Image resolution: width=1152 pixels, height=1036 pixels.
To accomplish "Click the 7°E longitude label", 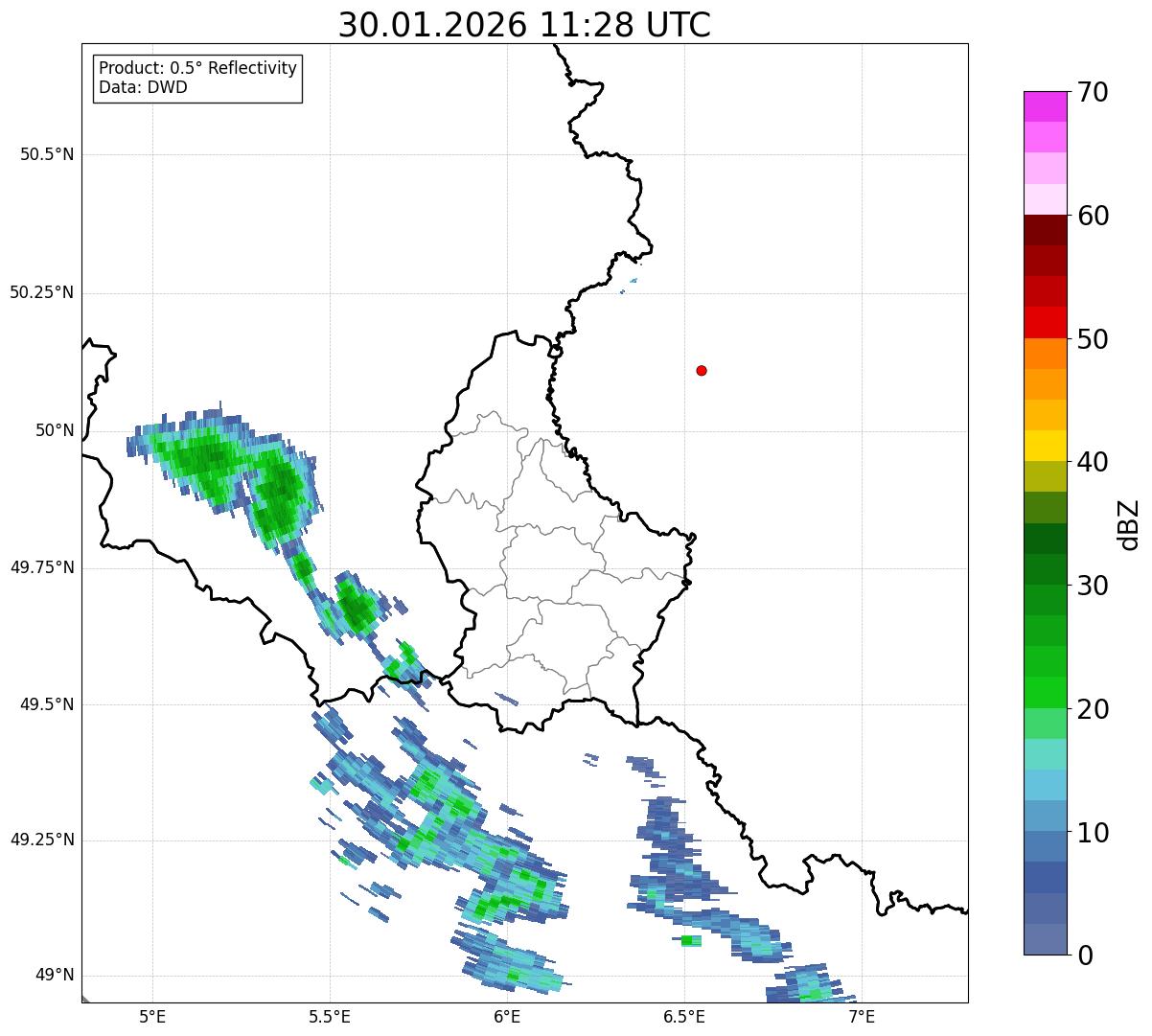I will [x=862, y=1016].
